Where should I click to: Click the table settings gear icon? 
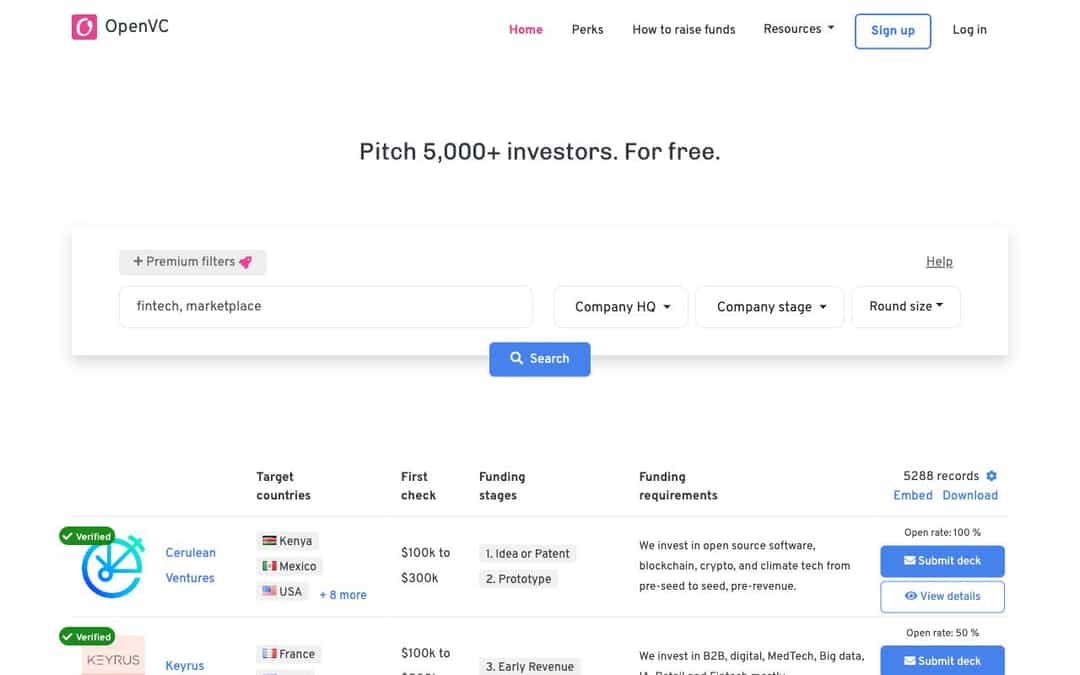[991, 475]
